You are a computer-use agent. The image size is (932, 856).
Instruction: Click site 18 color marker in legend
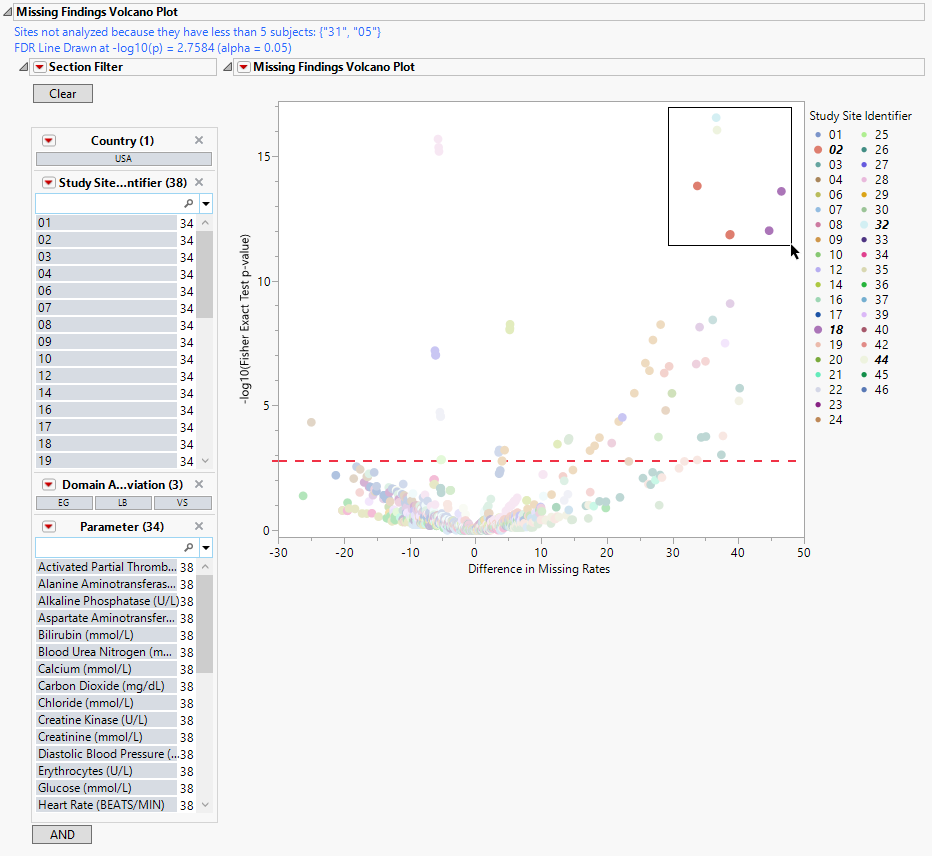818,330
